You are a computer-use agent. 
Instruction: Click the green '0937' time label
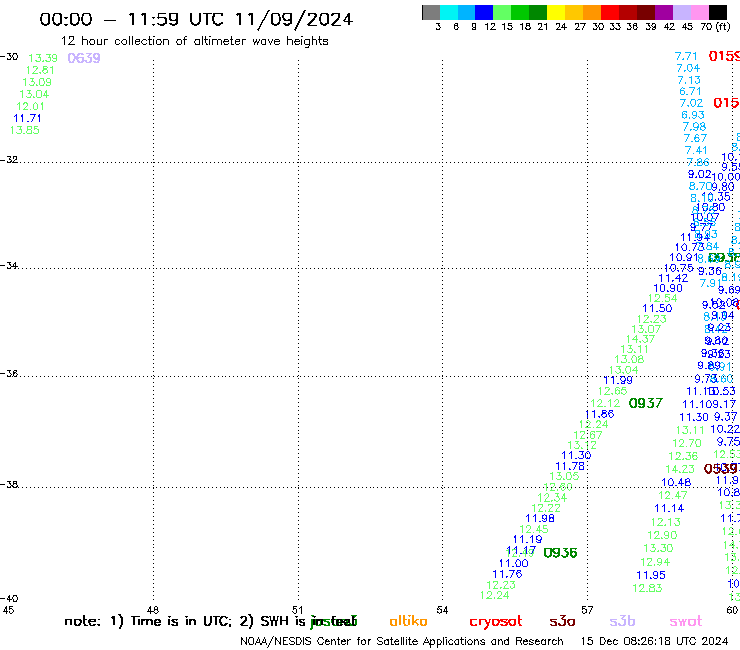pos(646,403)
